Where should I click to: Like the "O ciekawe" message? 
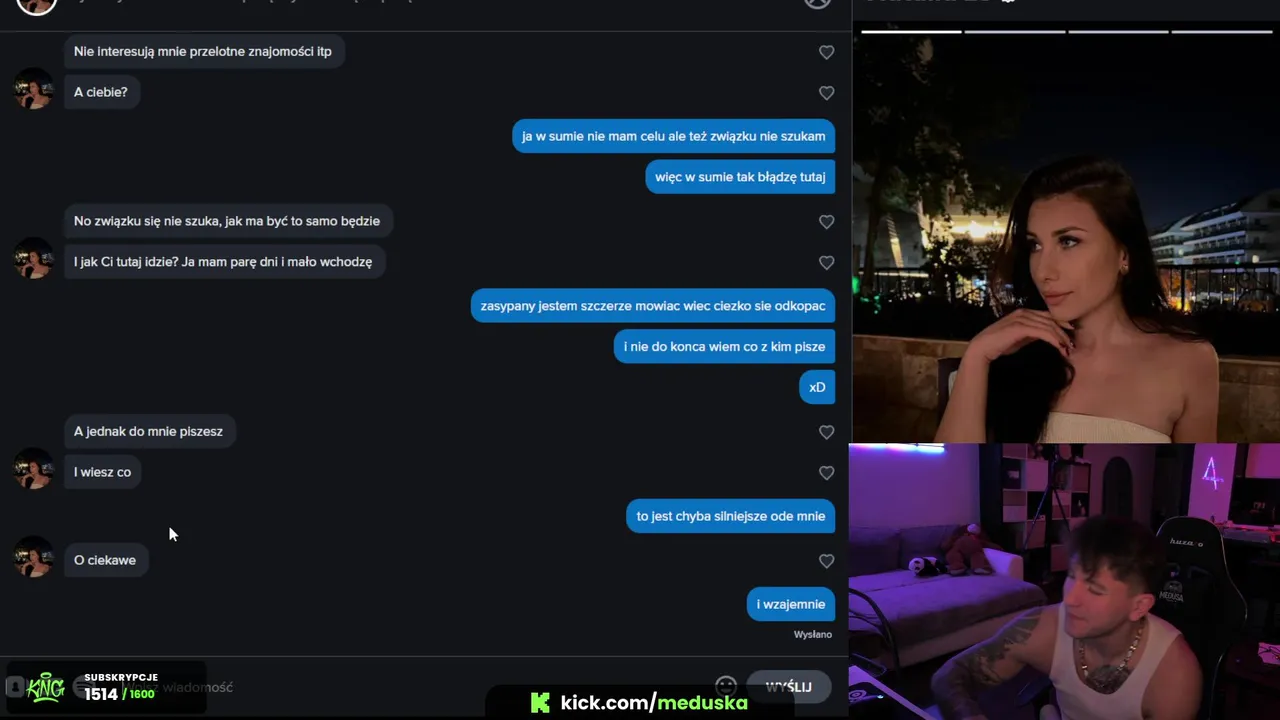(826, 561)
